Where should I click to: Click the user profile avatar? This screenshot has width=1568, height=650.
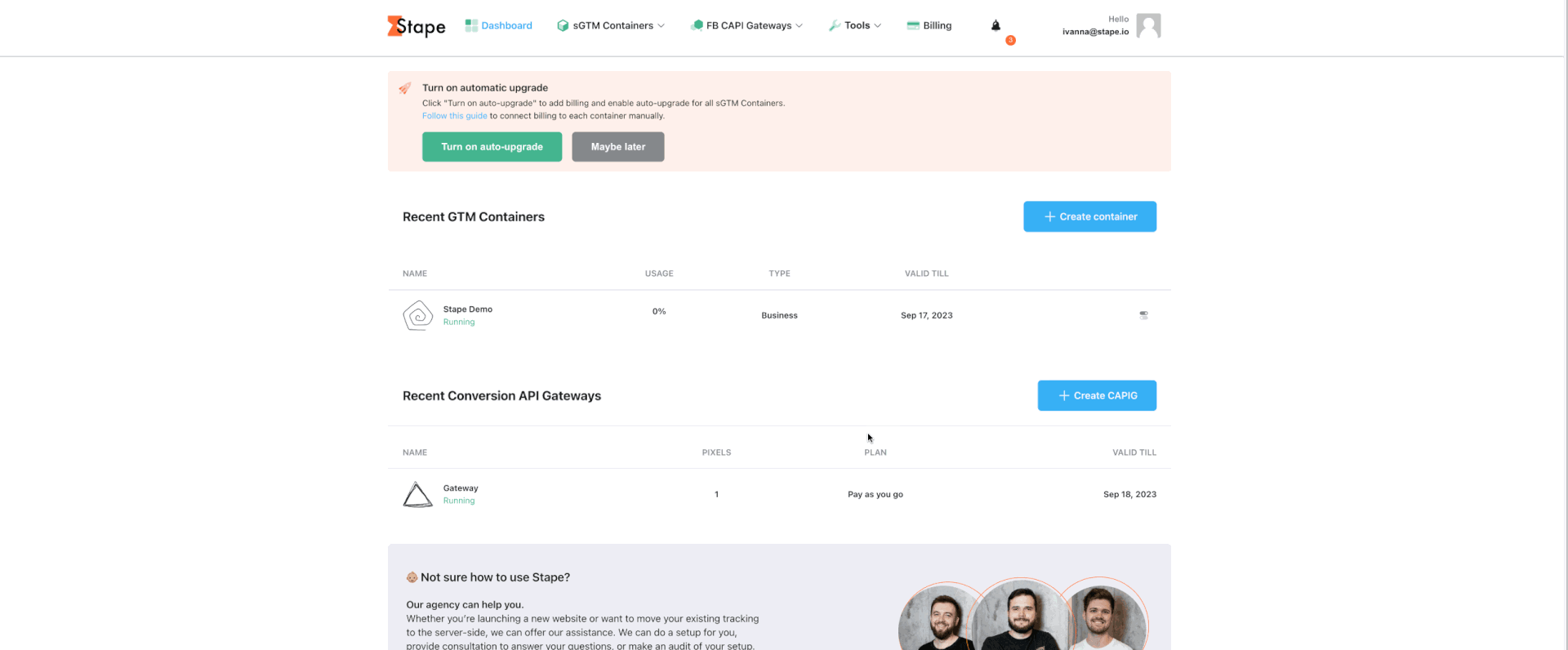click(x=1147, y=26)
